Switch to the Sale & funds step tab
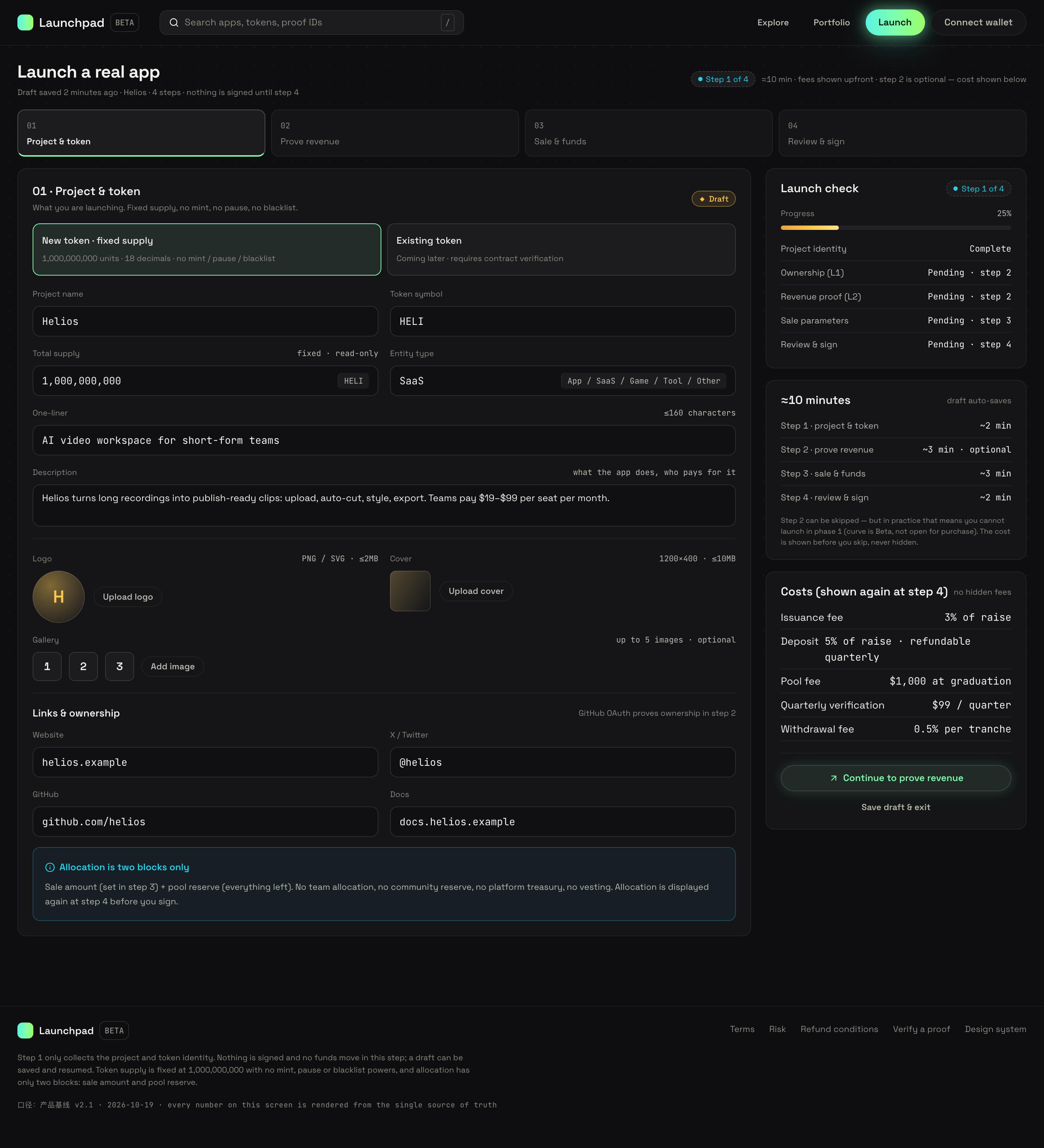Viewport: 1044px width, 1148px height. pos(649,133)
